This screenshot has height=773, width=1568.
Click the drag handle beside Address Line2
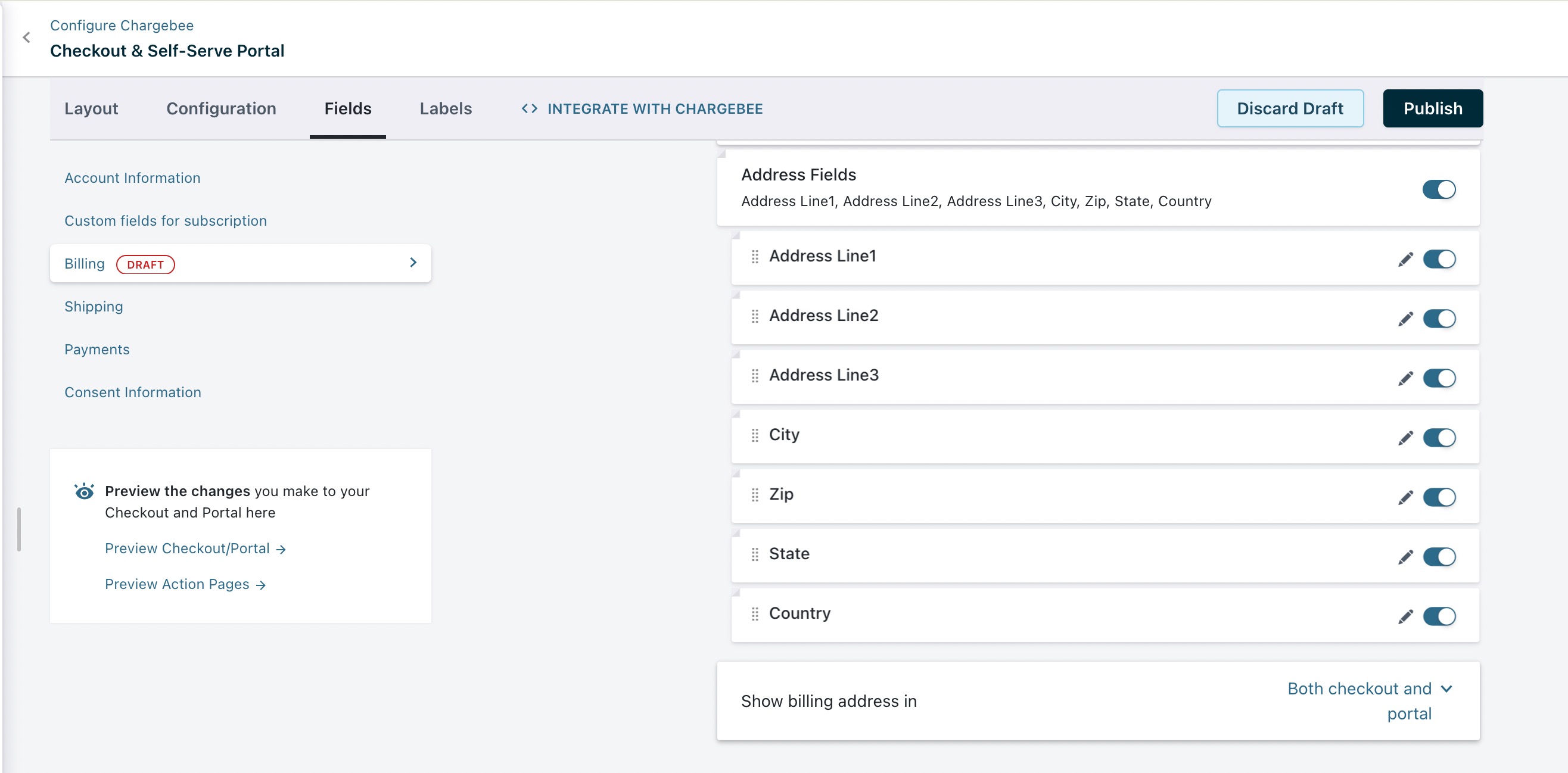point(755,316)
